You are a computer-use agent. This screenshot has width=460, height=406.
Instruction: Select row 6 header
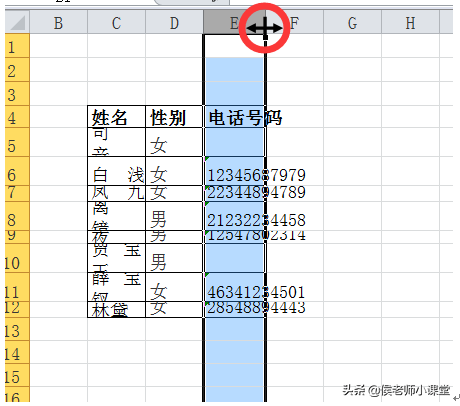coord(17,171)
